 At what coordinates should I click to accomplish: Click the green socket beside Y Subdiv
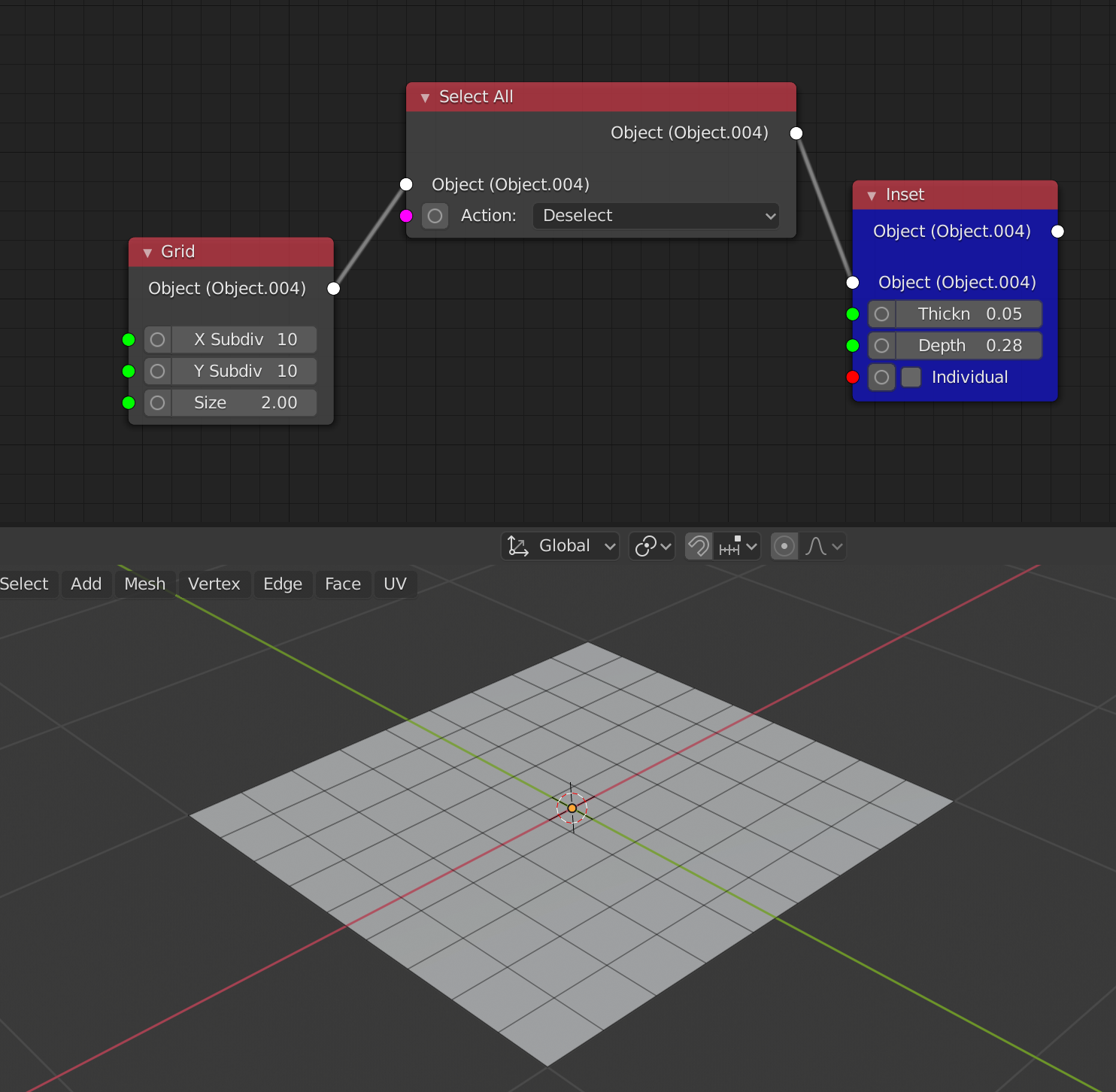[129, 372]
